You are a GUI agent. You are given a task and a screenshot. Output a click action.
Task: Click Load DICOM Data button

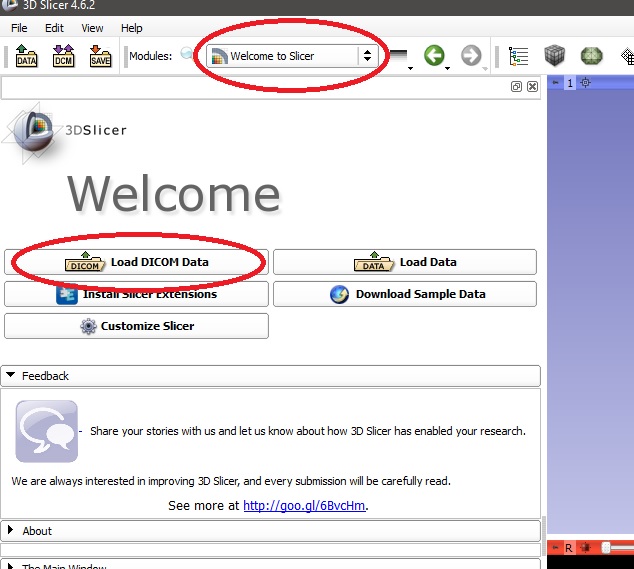pos(137,262)
